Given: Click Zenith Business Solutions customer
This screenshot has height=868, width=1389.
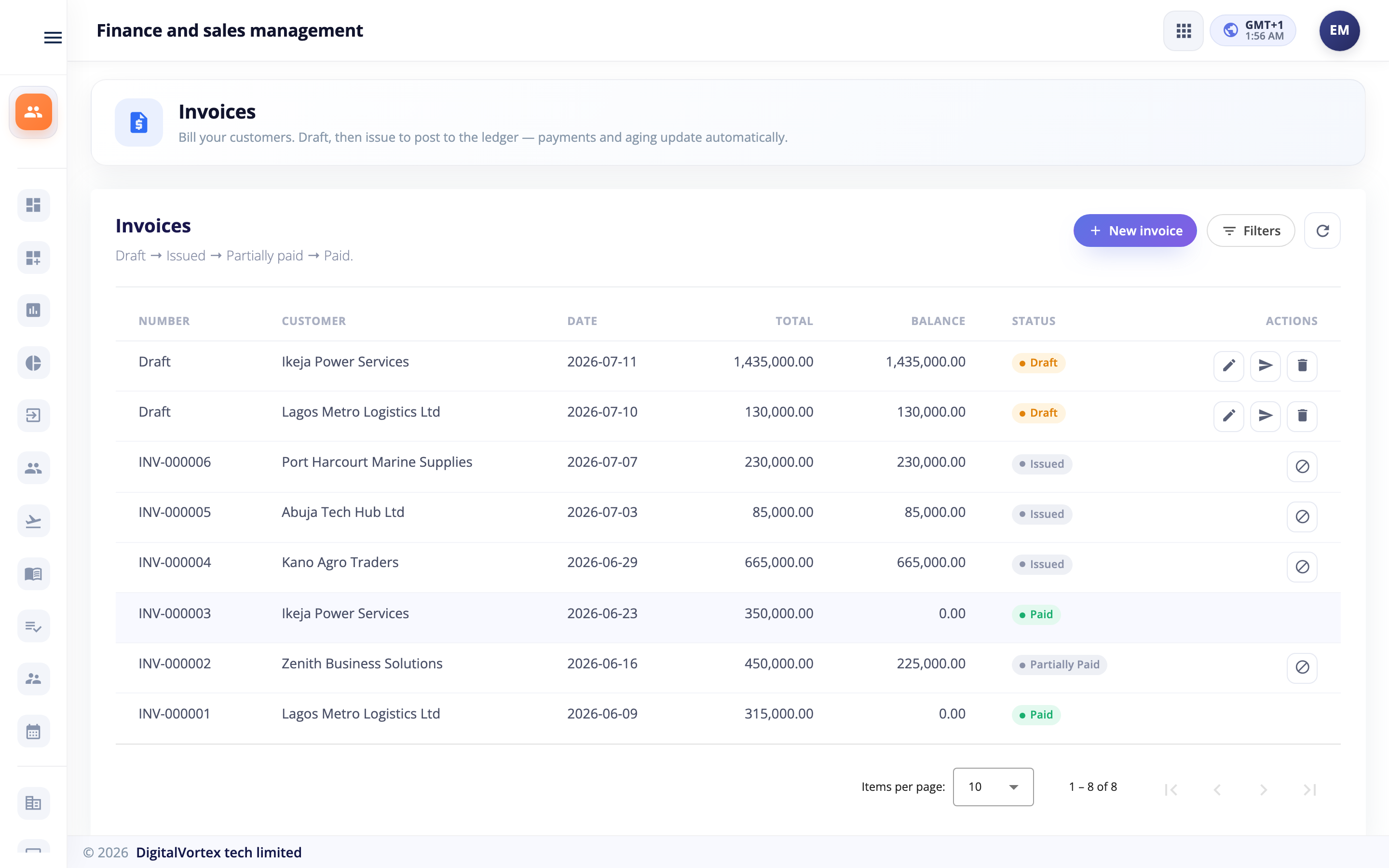Looking at the screenshot, I should tap(362, 664).
